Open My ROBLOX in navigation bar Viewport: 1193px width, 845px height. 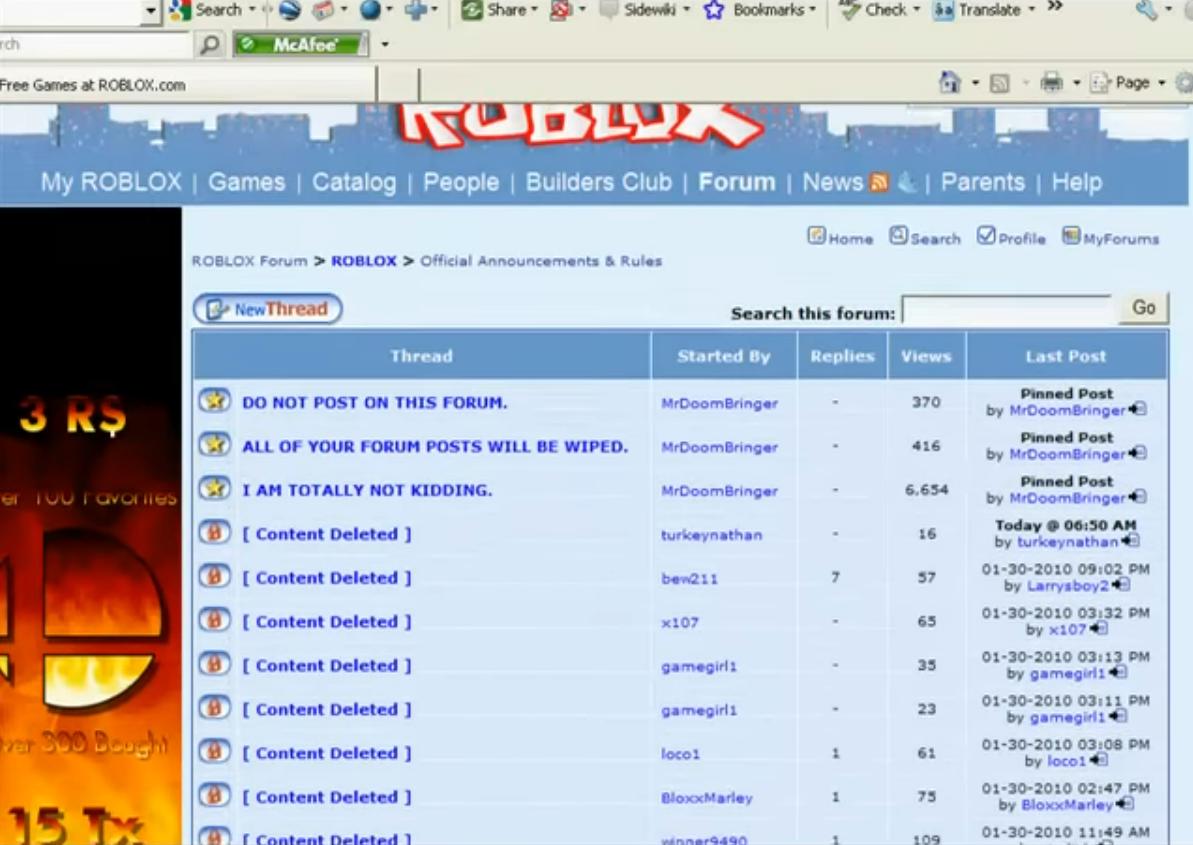111,182
